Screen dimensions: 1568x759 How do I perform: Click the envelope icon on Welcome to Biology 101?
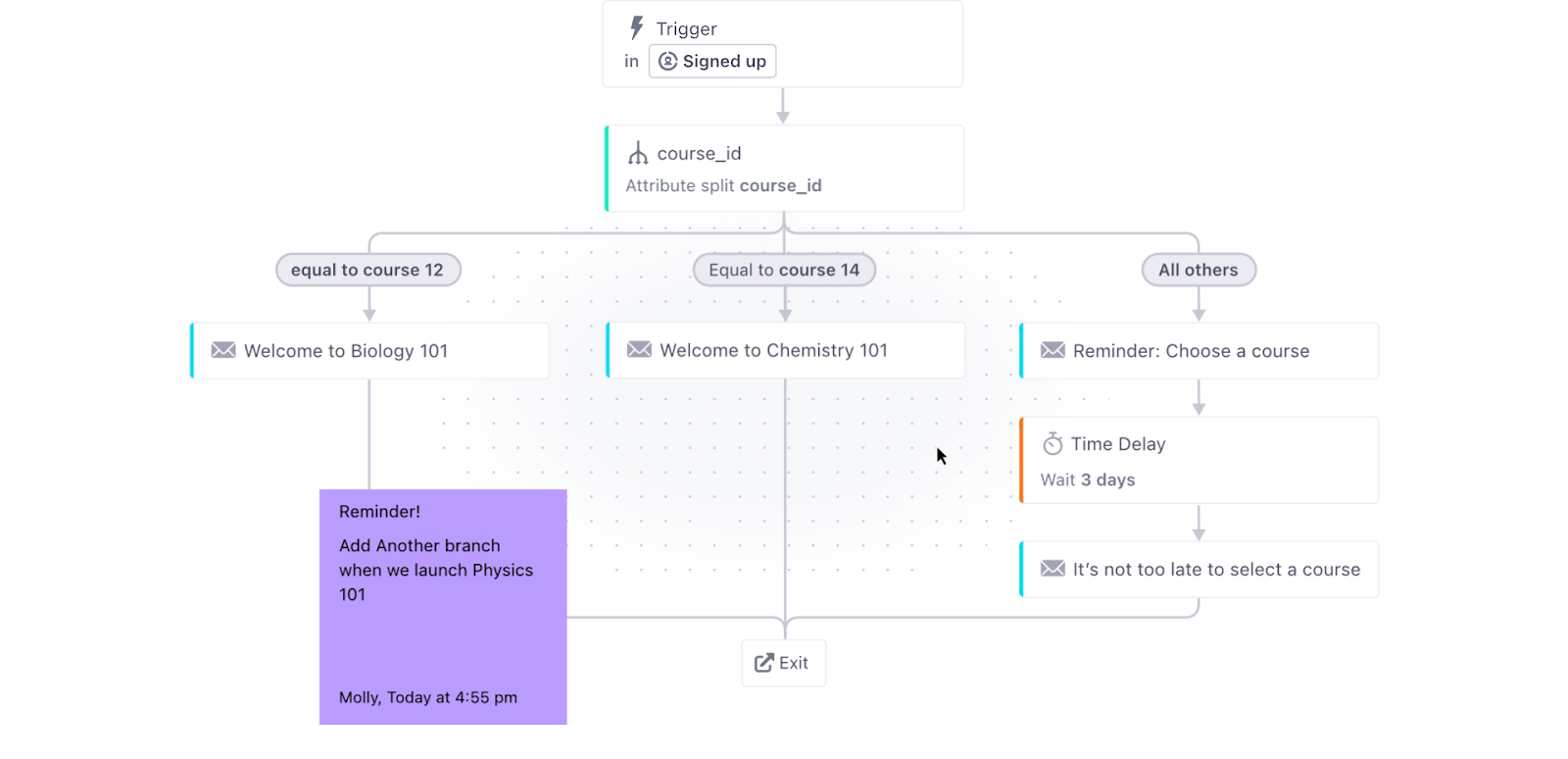click(x=223, y=350)
